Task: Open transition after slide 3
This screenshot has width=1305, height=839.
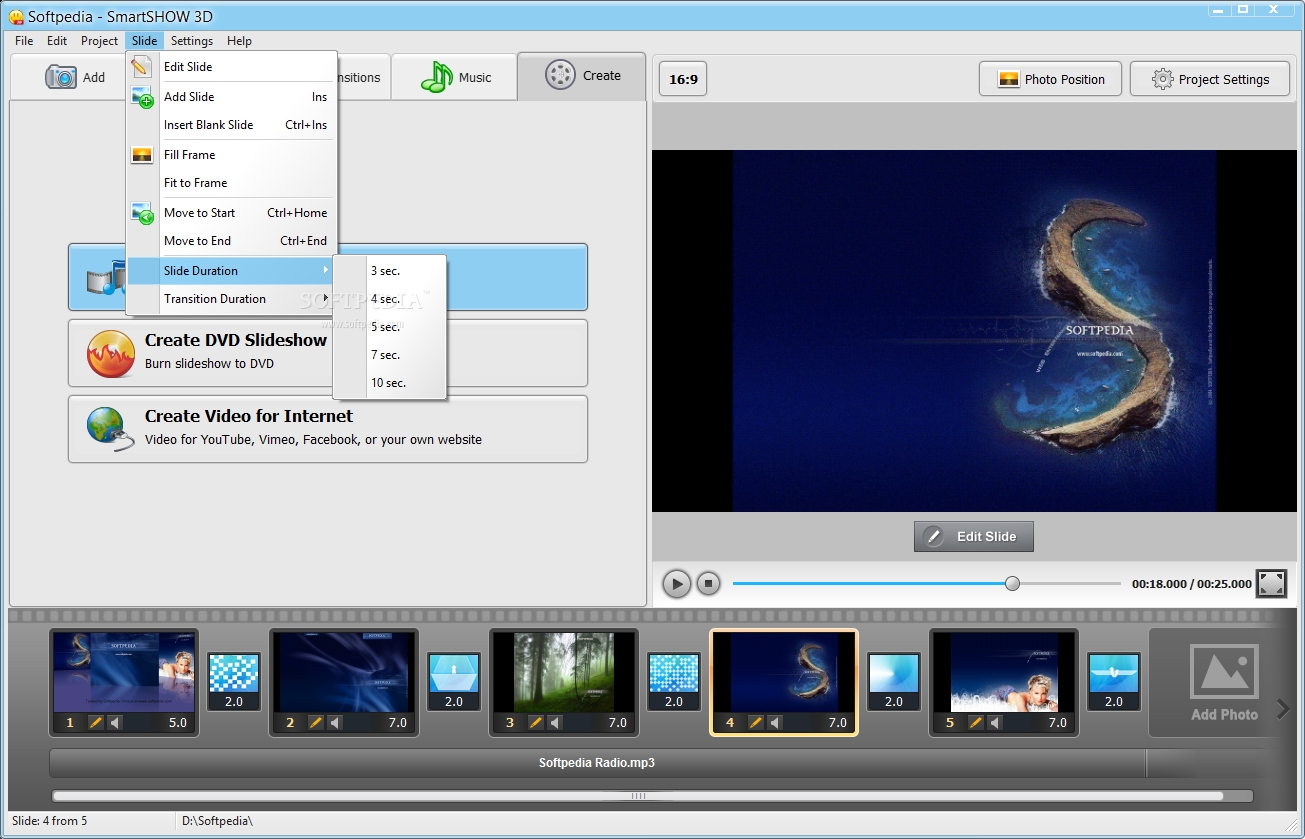Action: (x=674, y=682)
